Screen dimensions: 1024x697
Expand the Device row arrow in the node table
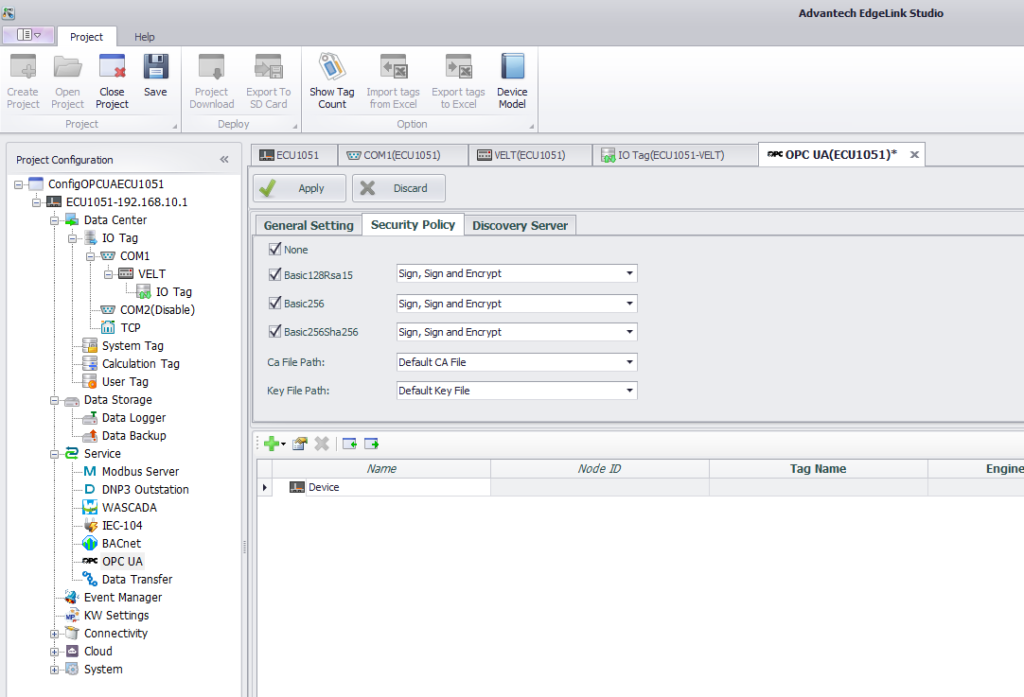point(264,487)
